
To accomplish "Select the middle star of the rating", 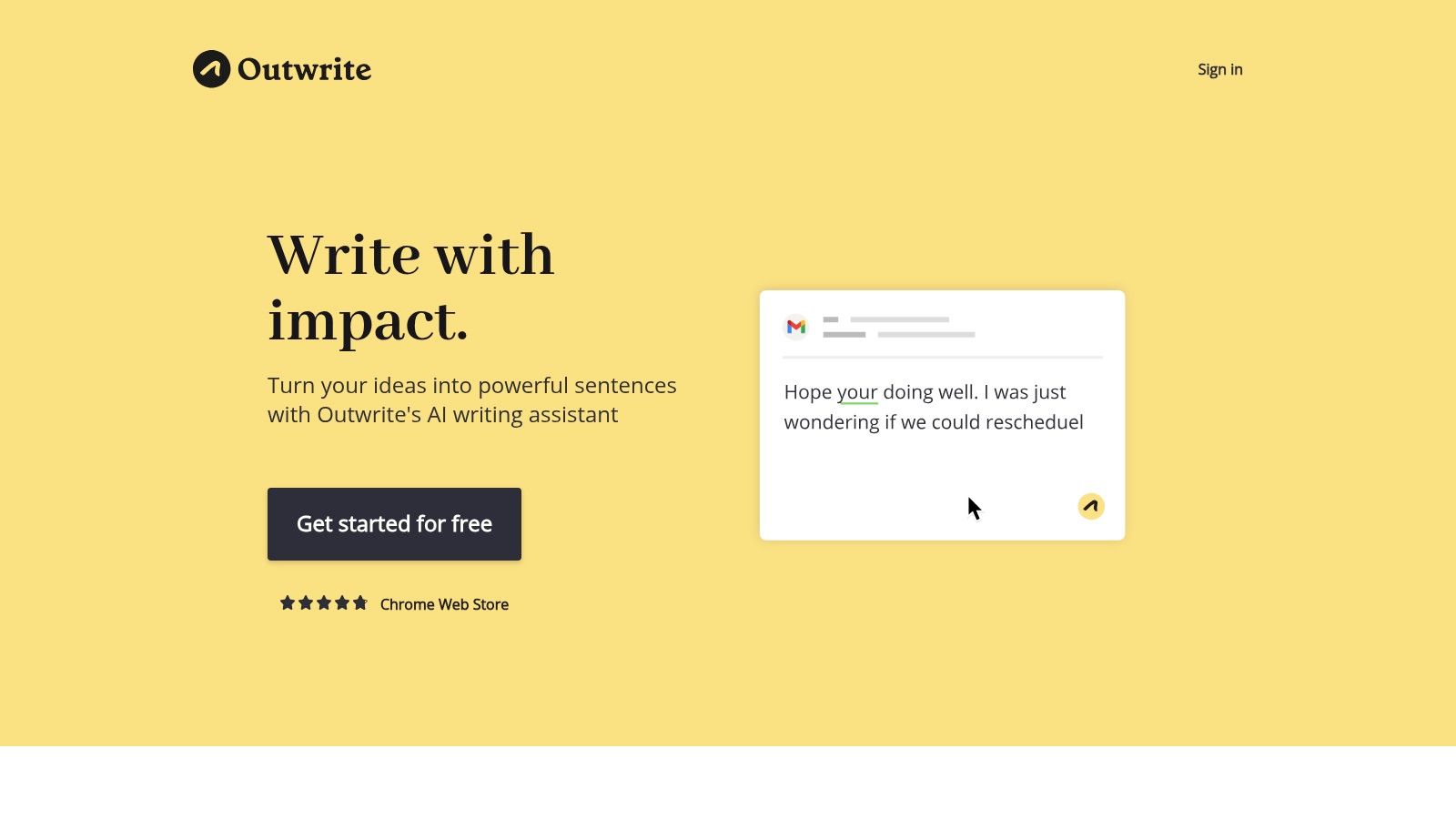I will click(324, 602).
